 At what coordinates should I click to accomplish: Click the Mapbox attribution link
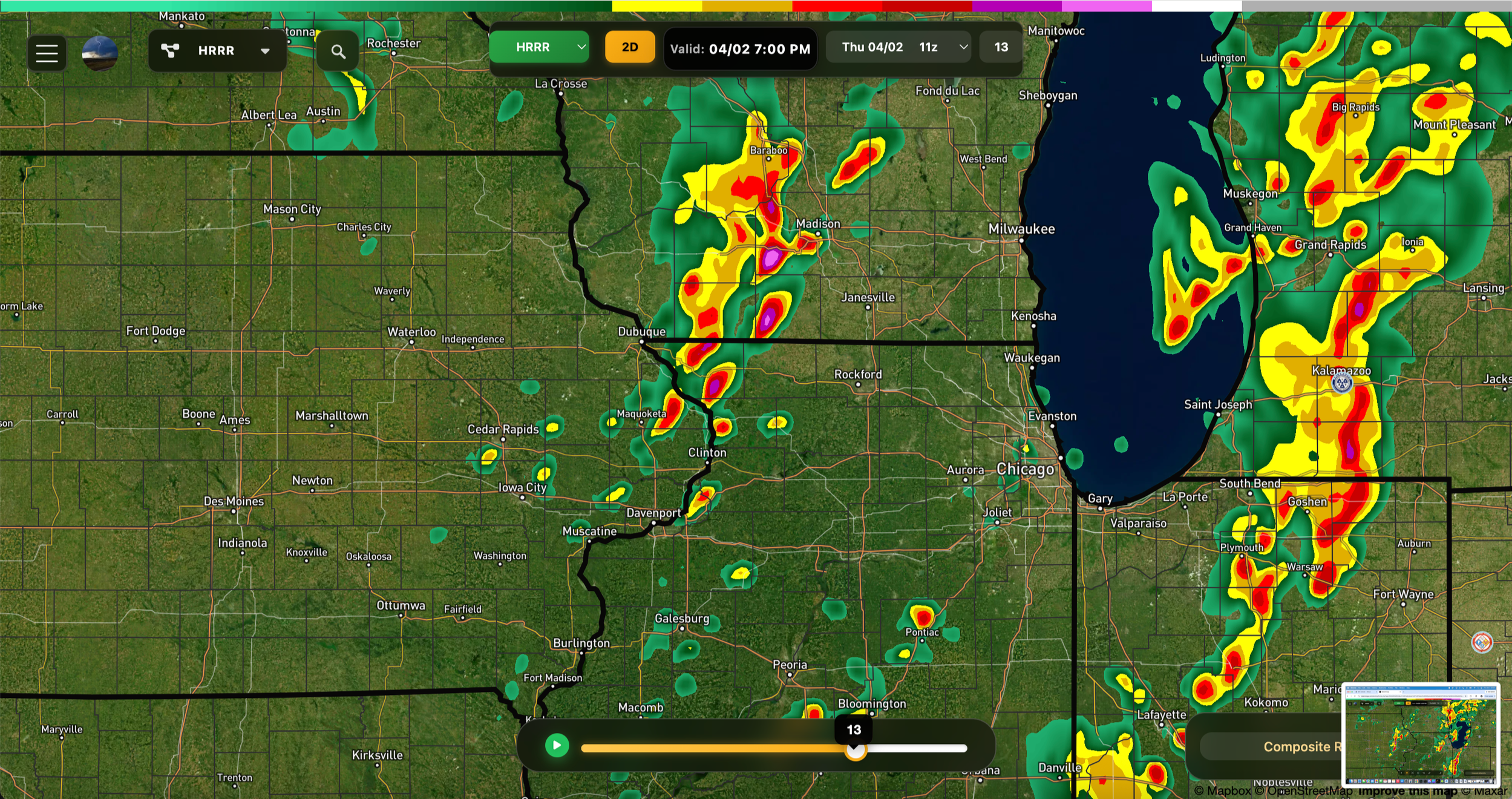coord(1222,791)
